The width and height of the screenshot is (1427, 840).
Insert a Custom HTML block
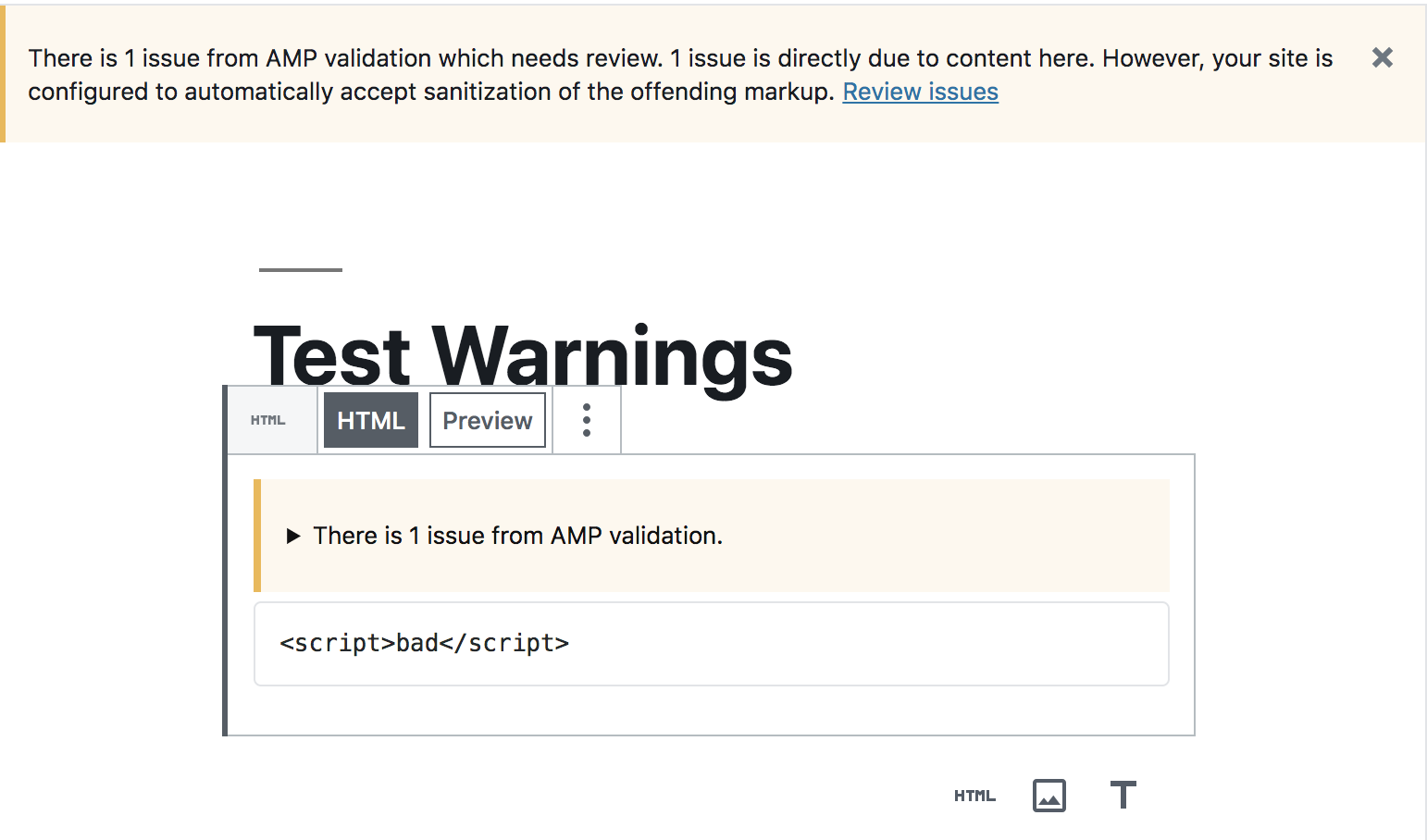[974, 796]
